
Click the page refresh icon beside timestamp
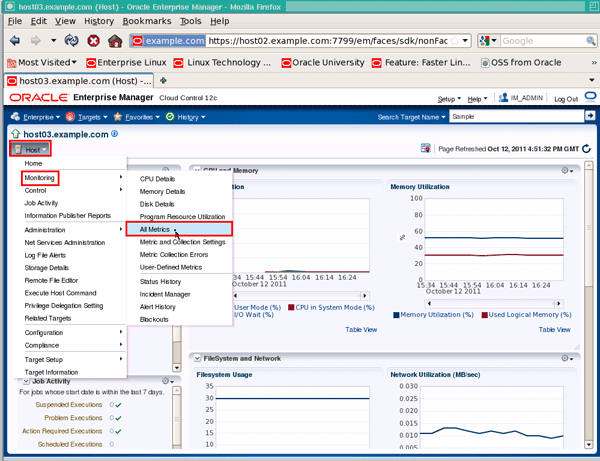[586, 148]
